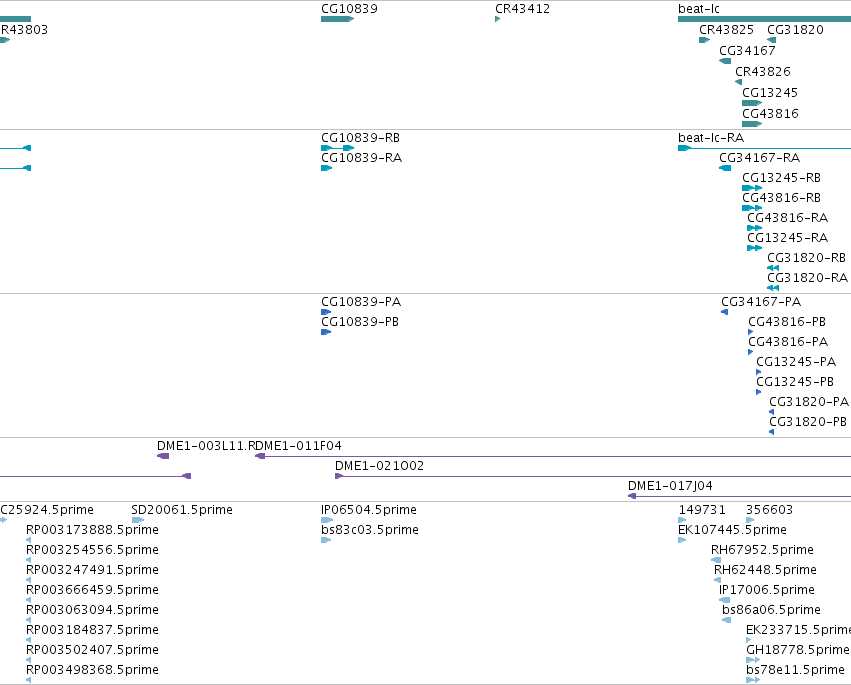Click the CG10839-PB protein label
The height and width of the screenshot is (685, 851).
tap(360, 322)
